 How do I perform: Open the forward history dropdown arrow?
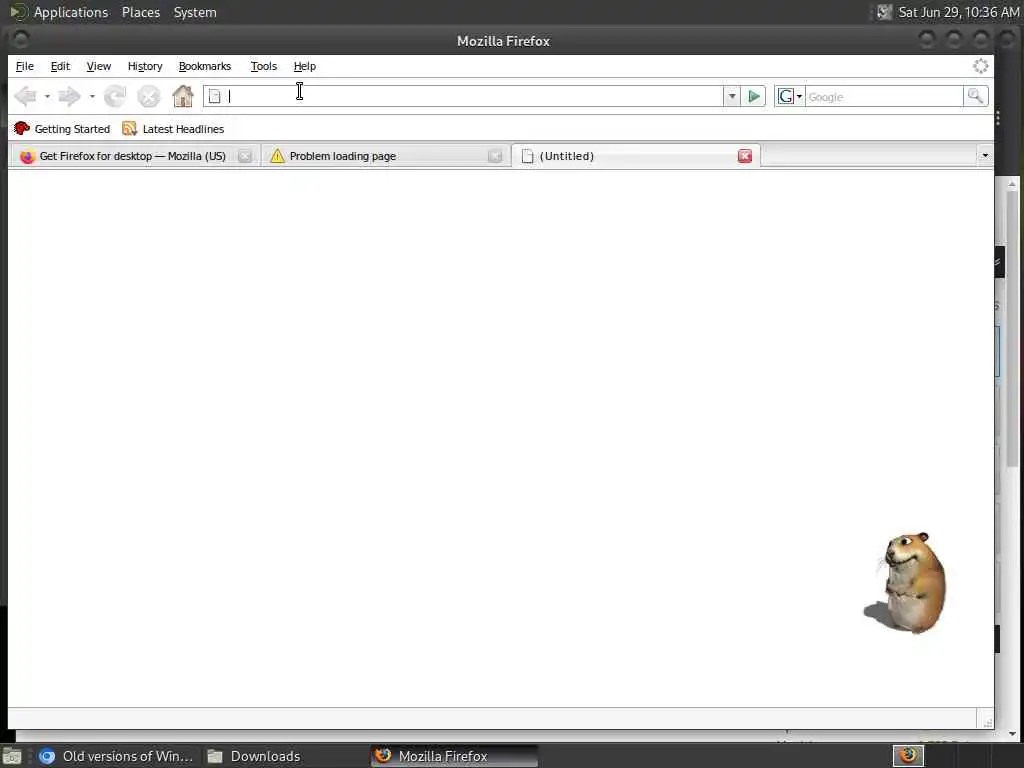click(x=92, y=97)
